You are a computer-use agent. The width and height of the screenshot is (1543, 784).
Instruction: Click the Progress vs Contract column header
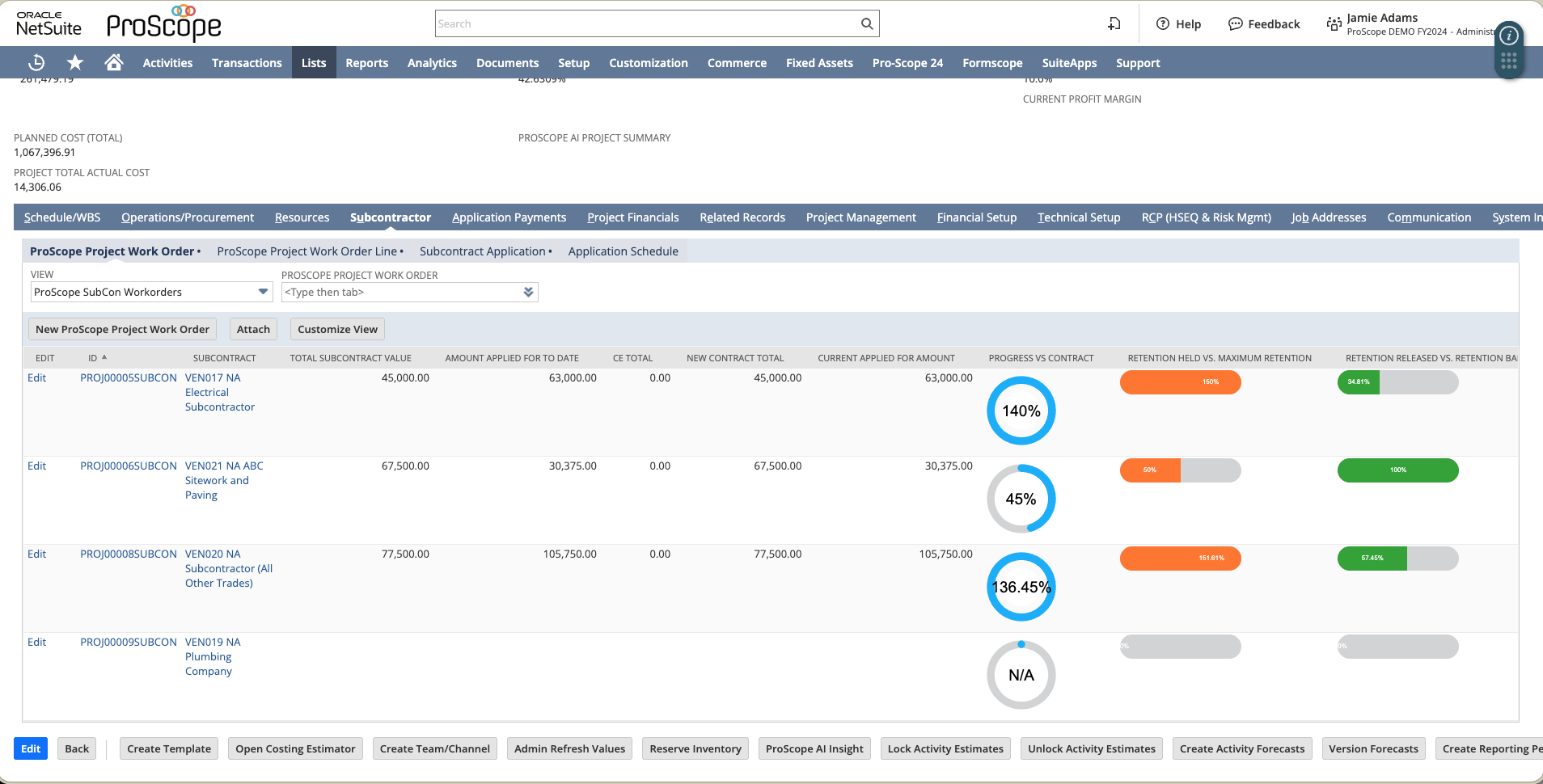pyautogui.click(x=1041, y=358)
